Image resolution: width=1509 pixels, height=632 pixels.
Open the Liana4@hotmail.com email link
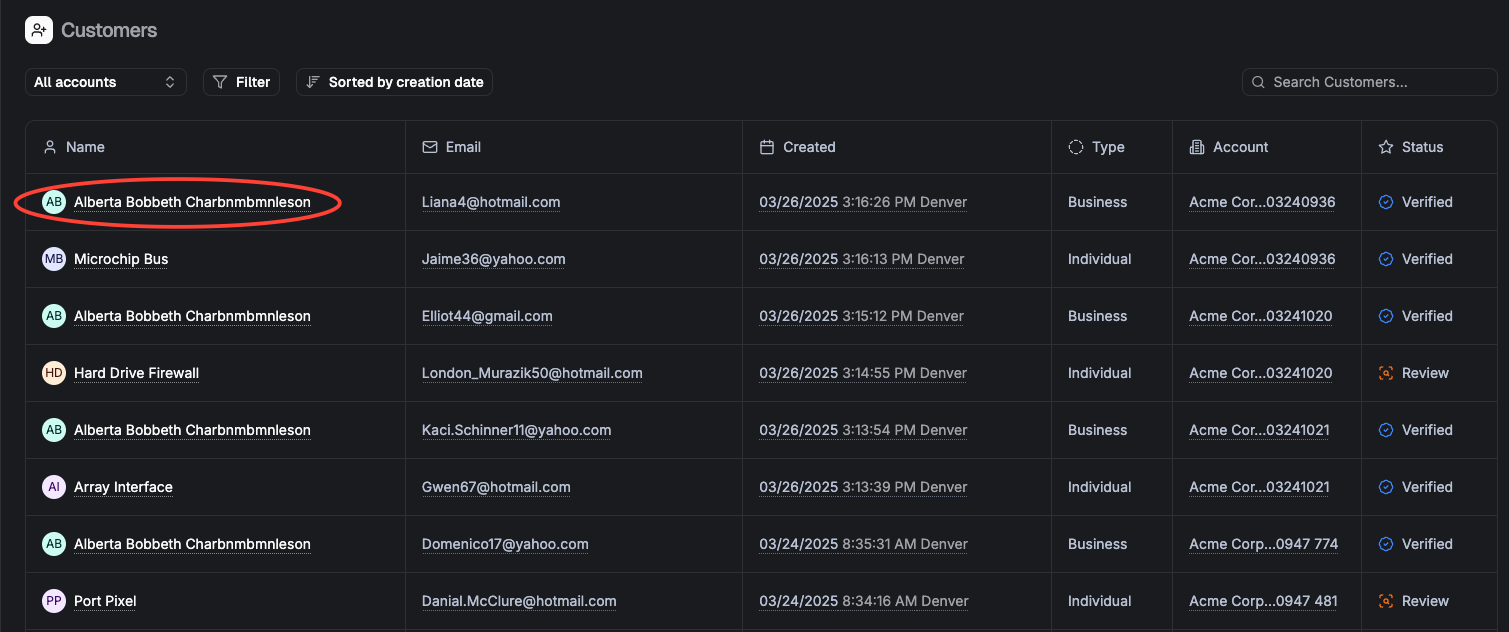(x=491, y=201)
